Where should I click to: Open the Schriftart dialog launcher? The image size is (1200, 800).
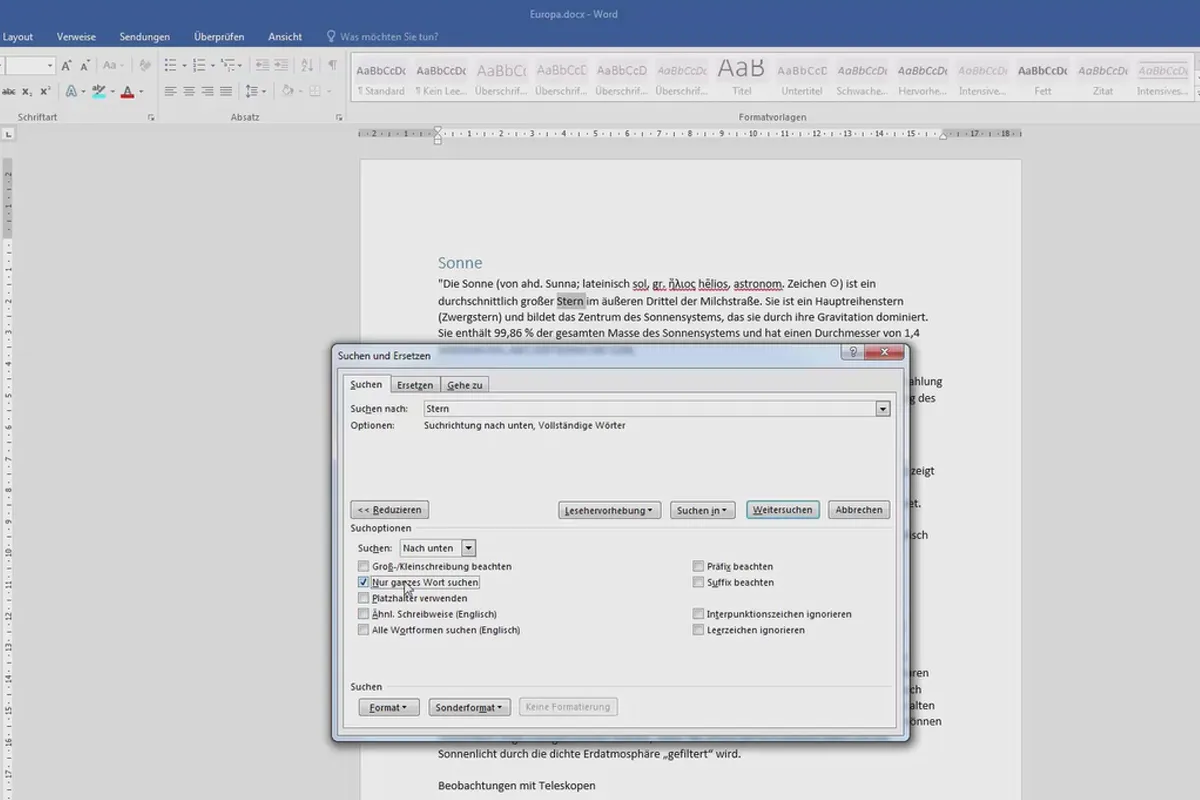pos(151,118)
